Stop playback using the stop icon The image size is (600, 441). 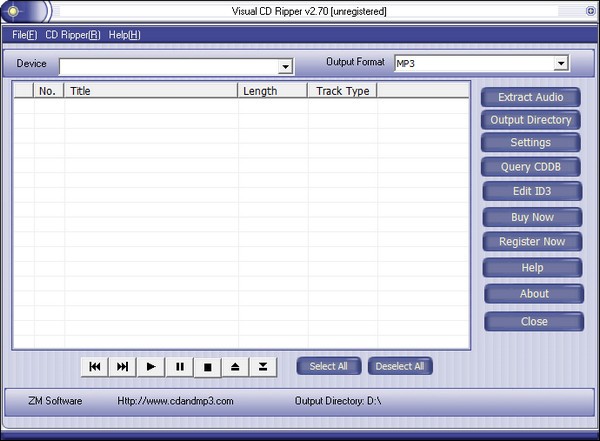208,366
